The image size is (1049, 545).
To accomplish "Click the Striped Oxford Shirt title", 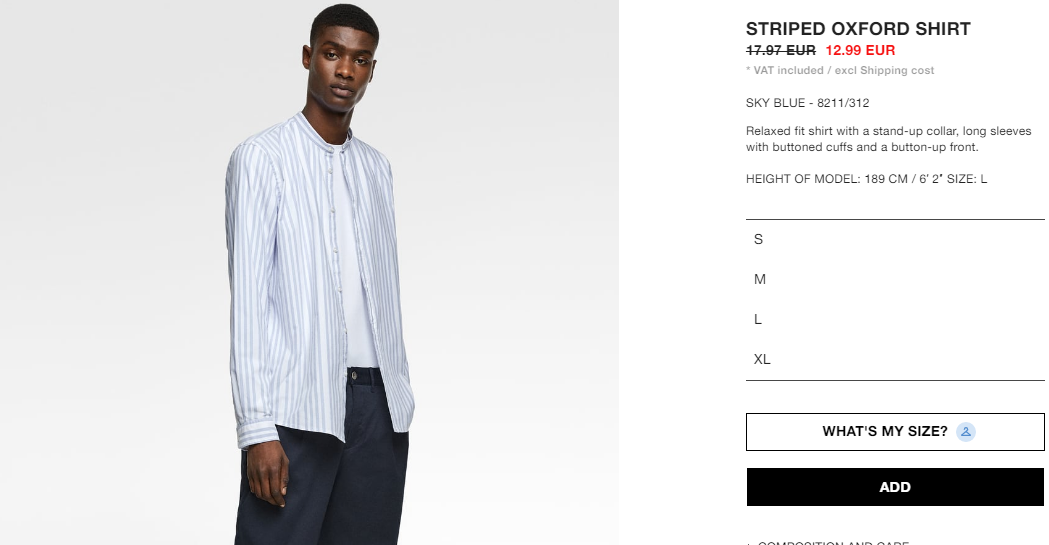I will pos(858,29).
